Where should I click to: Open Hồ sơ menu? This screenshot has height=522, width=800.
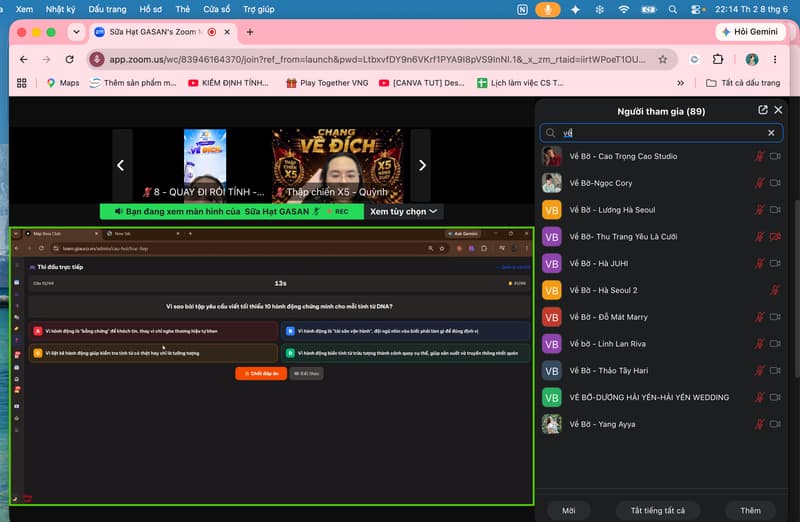pos(151,9)
